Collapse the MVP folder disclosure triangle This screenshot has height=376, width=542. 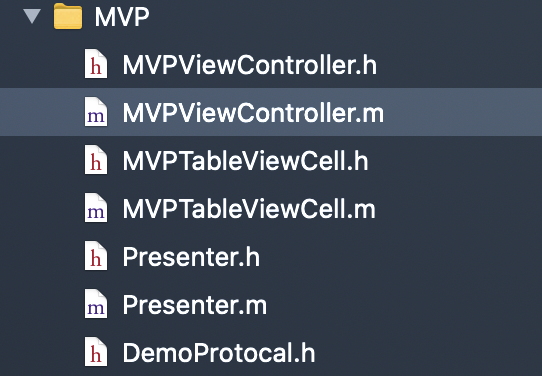(x=32, y=16)
